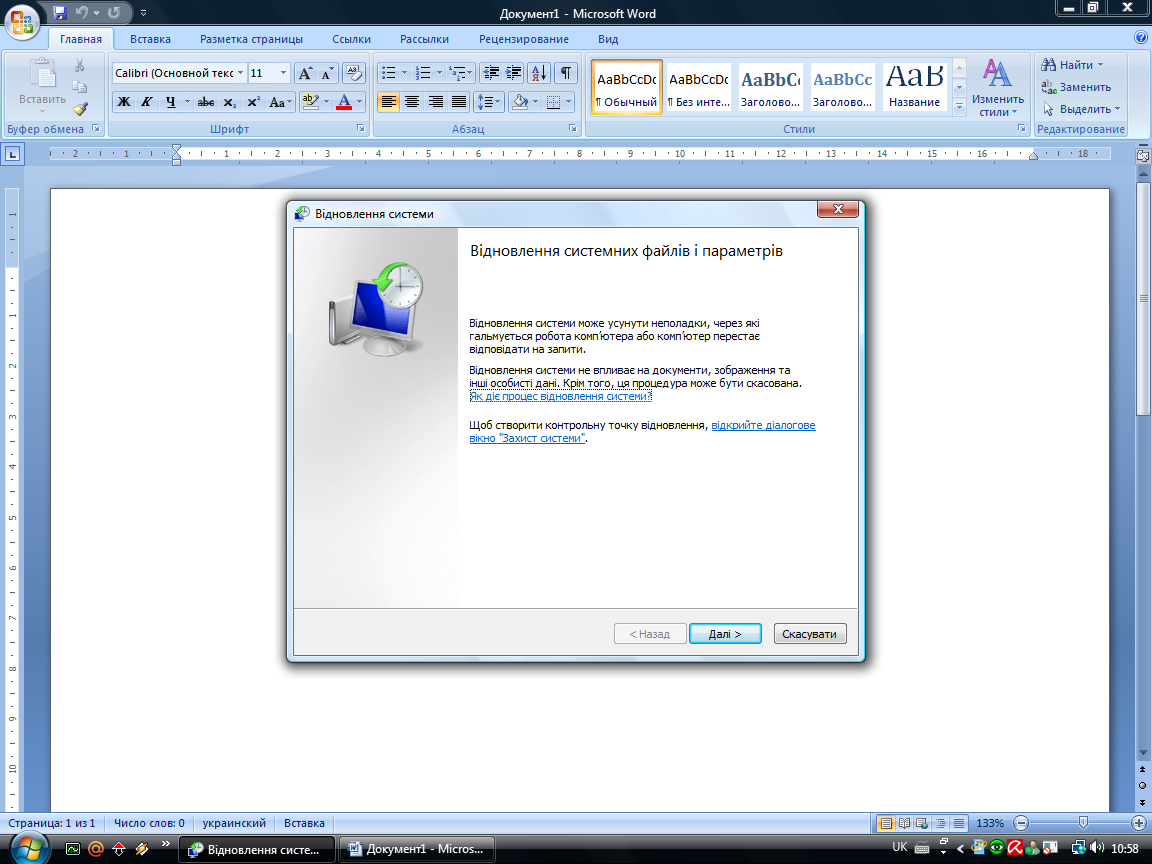Click the Shrink Font icon
This screenshot has height=864, width=1152.
pyautogui.click(x=327, y=73)
